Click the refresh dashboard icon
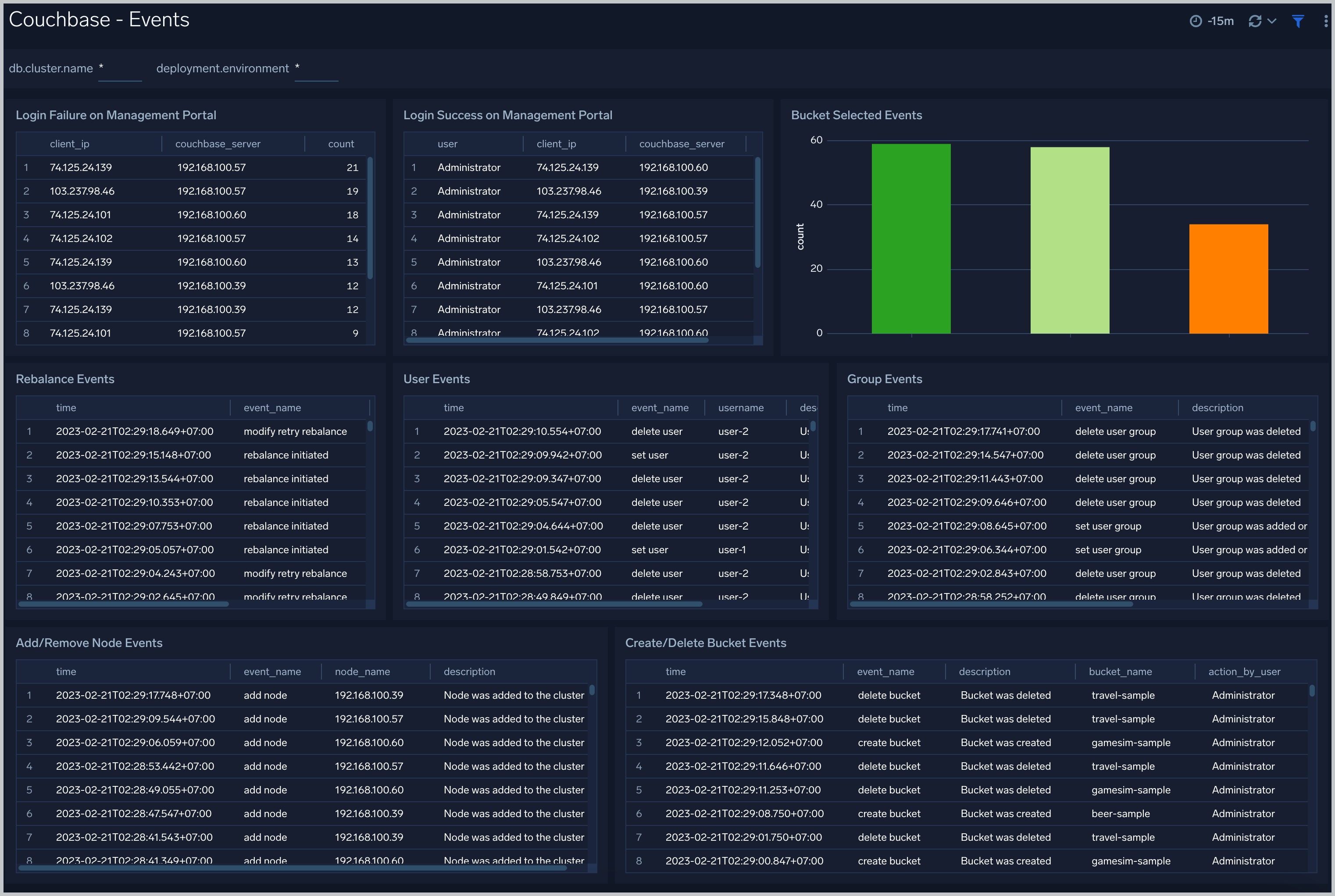Viewport: 1335px width, 896px height. [1255, 21]
